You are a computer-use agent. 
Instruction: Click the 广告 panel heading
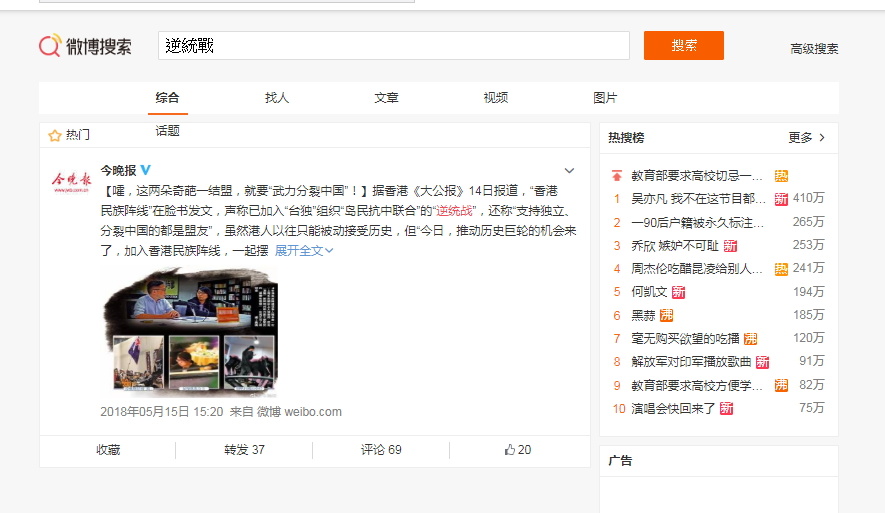pos(620,461)
